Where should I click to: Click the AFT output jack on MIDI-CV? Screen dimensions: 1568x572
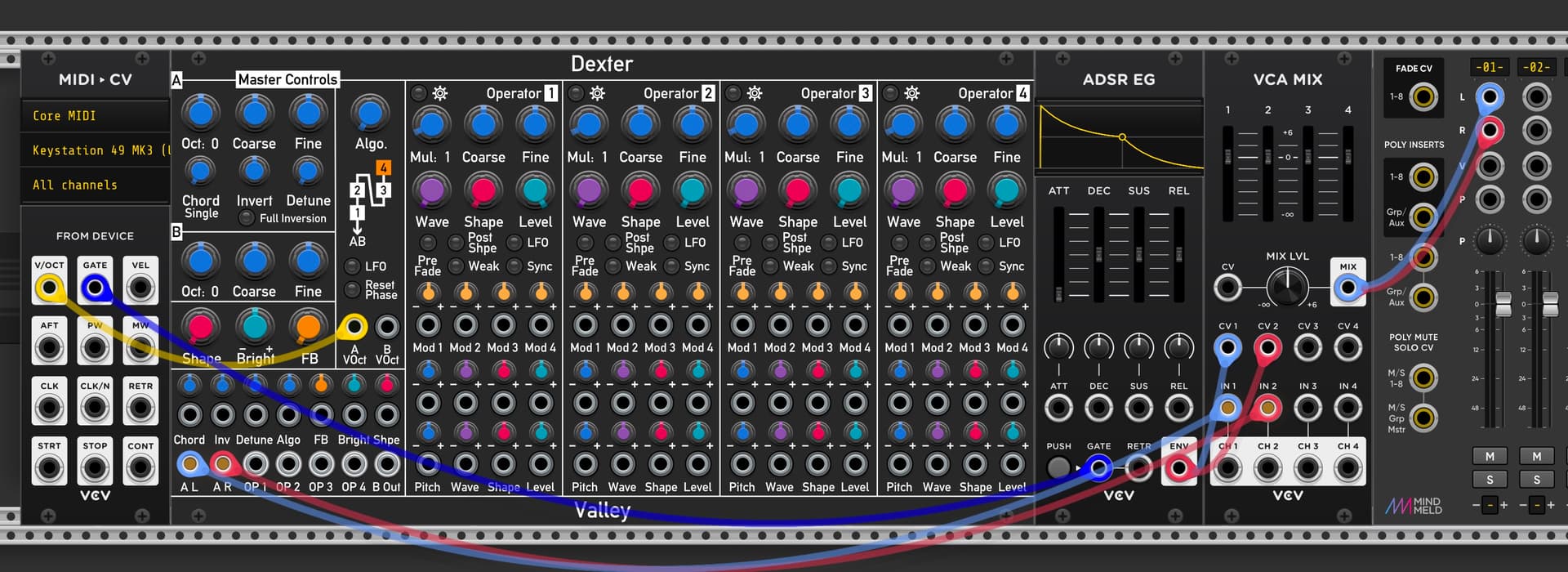(49, 348)
